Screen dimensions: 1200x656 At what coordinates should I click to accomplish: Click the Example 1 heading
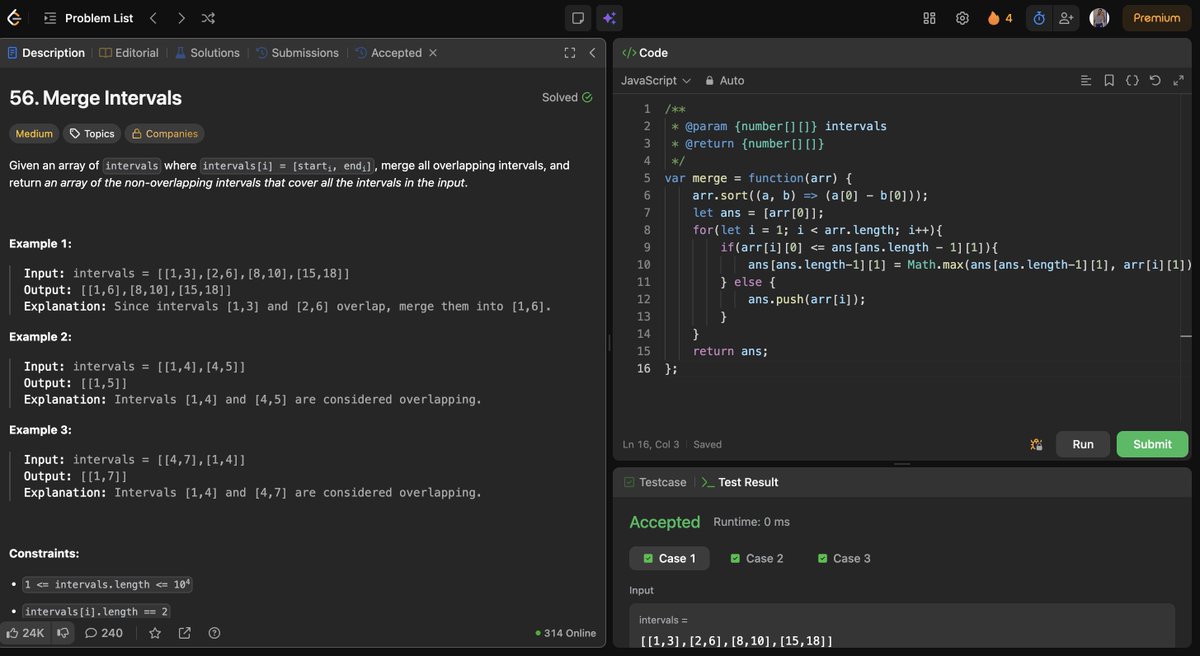pyautogui.click(x=40, y=244)
